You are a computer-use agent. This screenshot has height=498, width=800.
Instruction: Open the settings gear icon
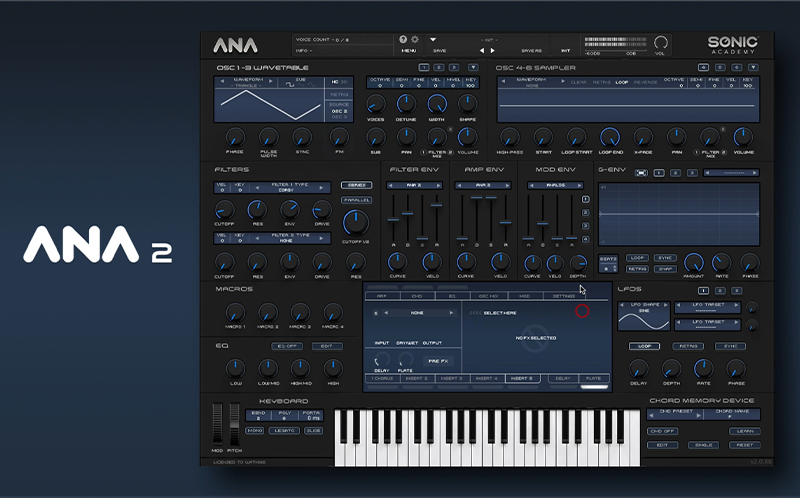point(415,39)
